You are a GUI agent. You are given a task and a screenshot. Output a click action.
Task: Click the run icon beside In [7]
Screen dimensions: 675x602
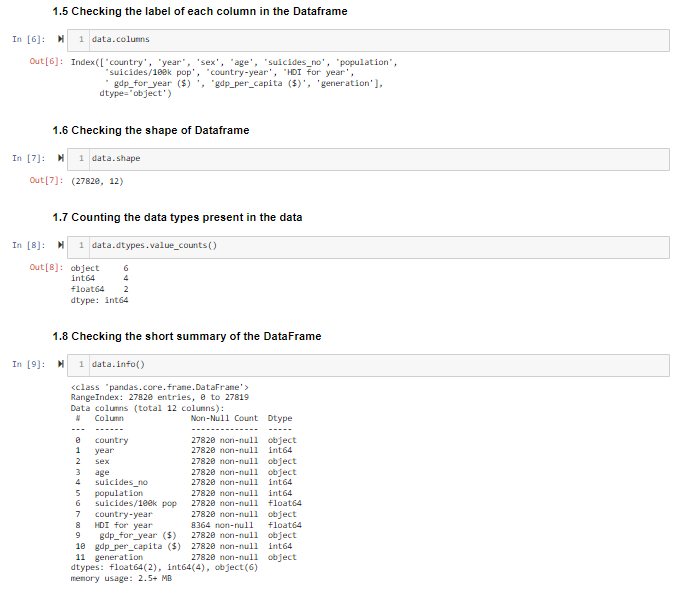pyautogui.click(x=62, y=158)
